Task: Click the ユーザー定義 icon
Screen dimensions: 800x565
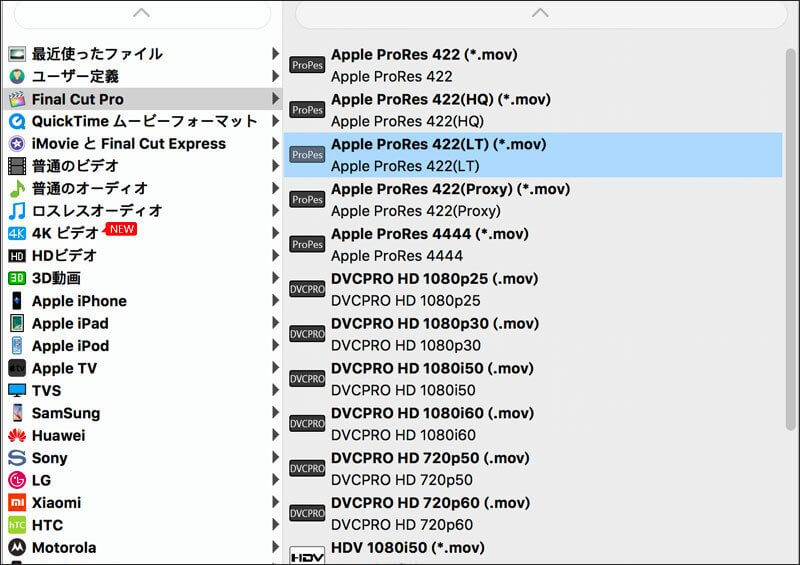Action: [17, 77]
